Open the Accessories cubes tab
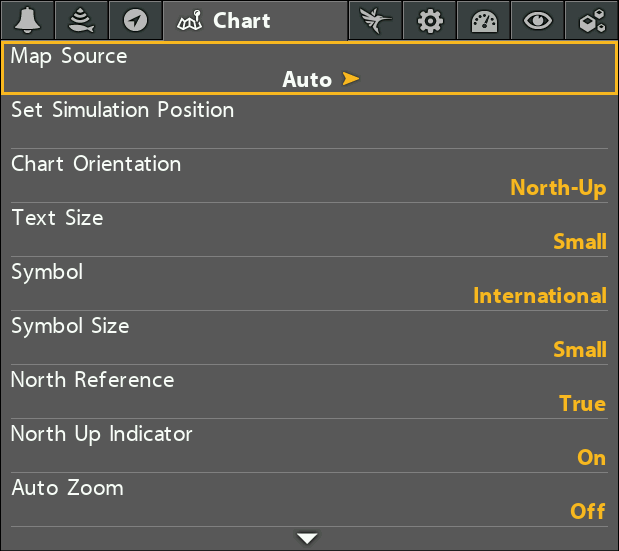The image size is (619, 551). coord(592,20)
